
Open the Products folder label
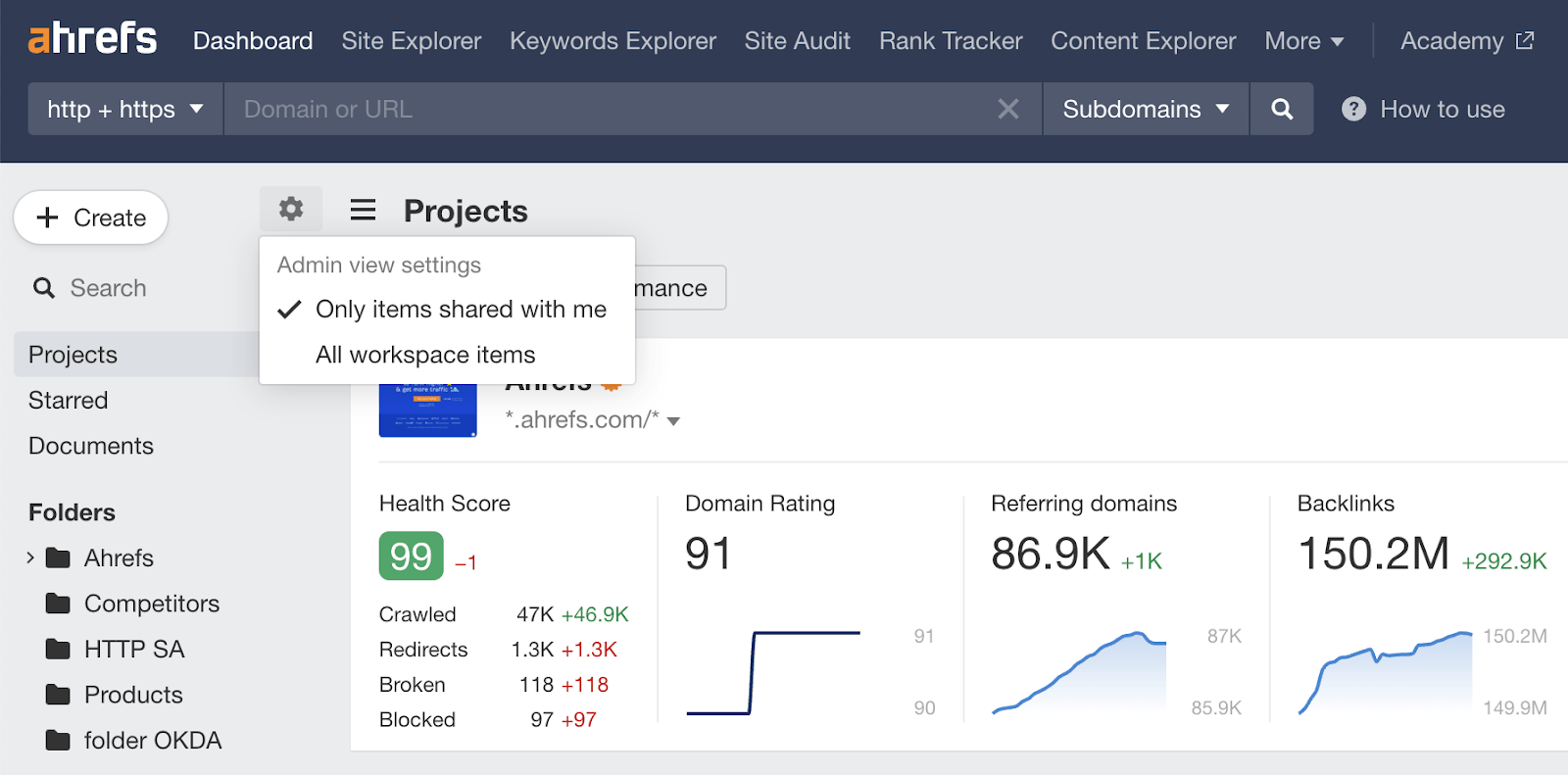click(x=133, y=695)
